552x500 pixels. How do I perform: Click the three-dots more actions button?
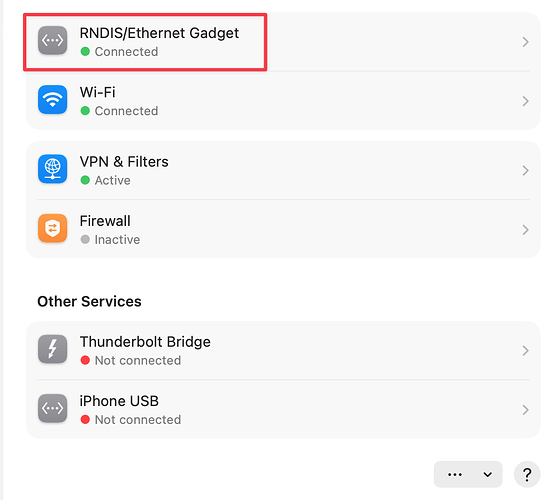[x=454, y=474]
